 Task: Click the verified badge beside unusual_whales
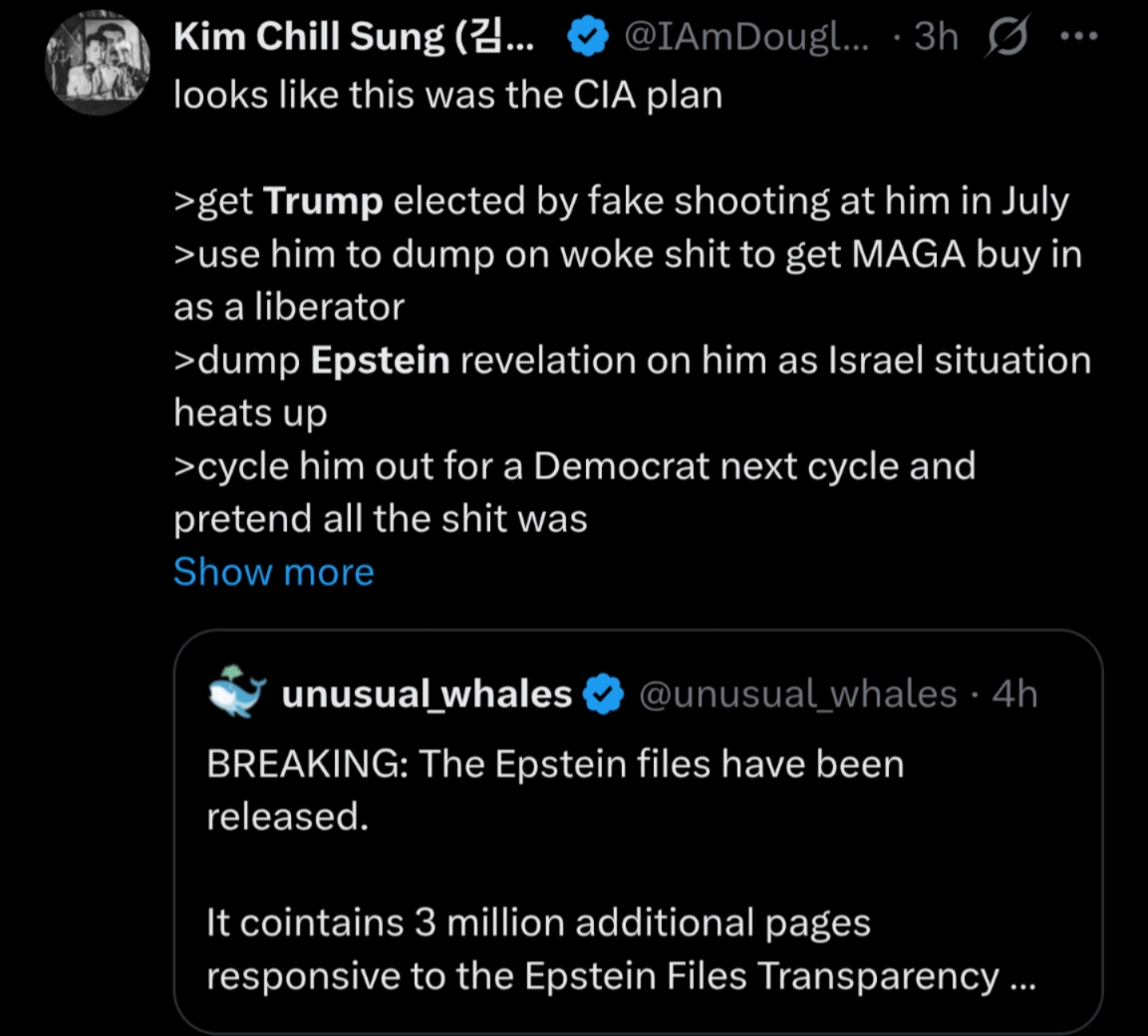(602, 694)
